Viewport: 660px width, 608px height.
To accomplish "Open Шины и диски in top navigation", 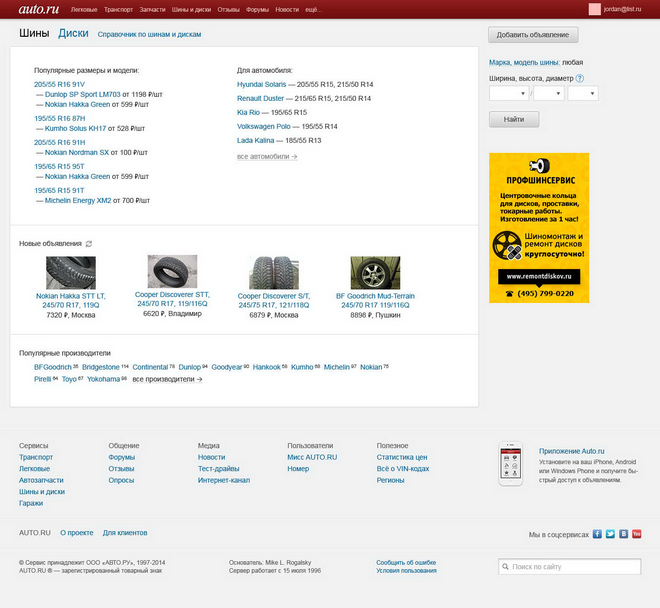I will (191, 10).
